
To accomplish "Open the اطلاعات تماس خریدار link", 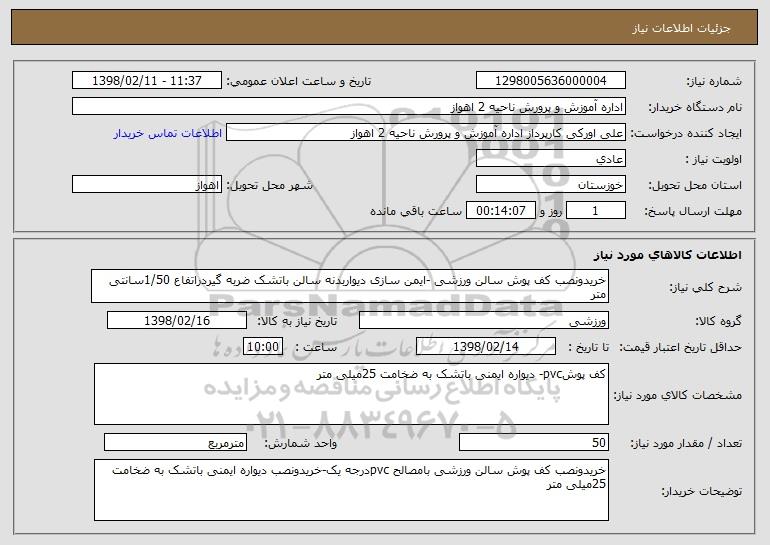I will tap(168, 133).
